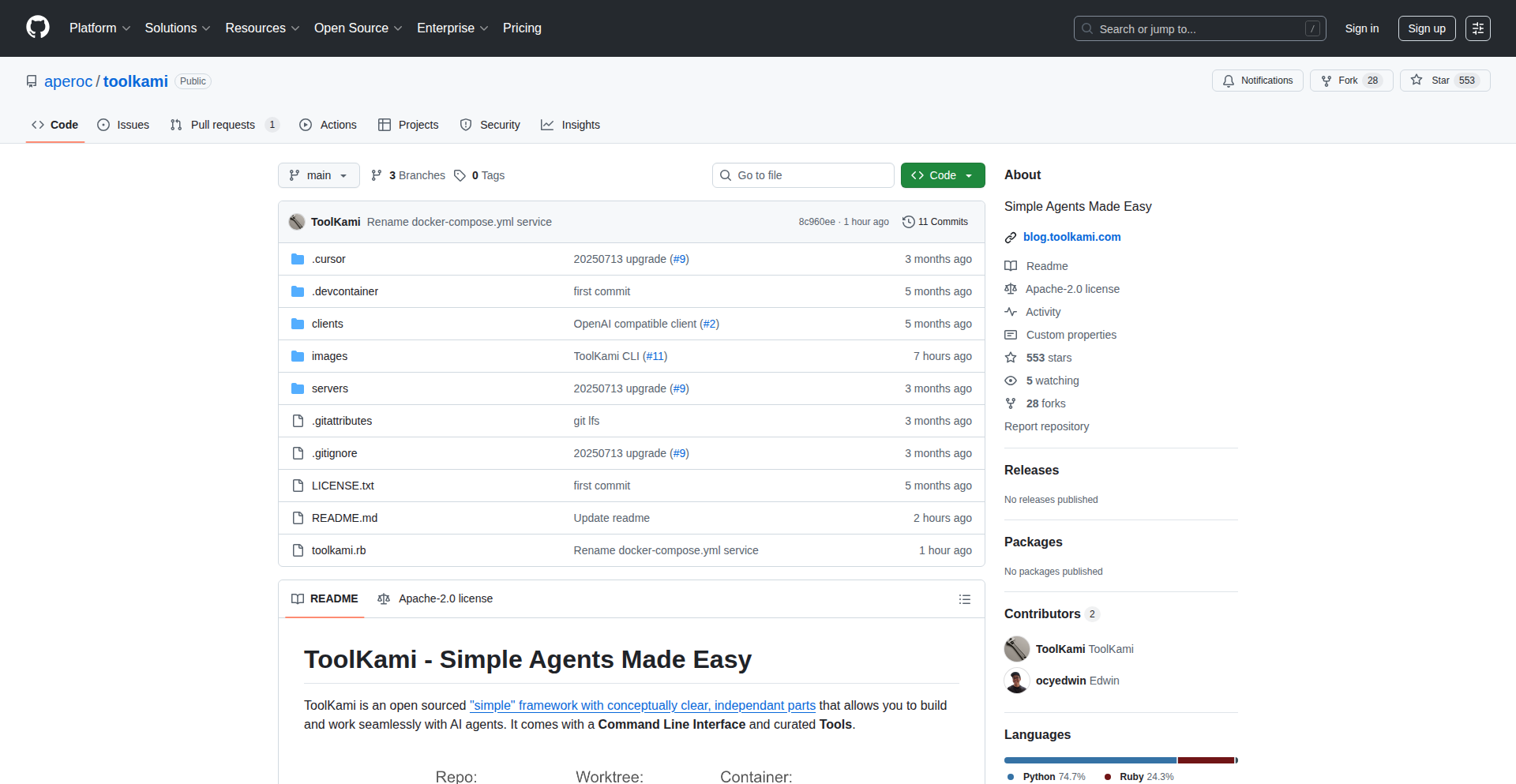The height and width of the screenshot is (784, 1516).
Task: Click the Sign up button
Action: [x=1427, y=28]
